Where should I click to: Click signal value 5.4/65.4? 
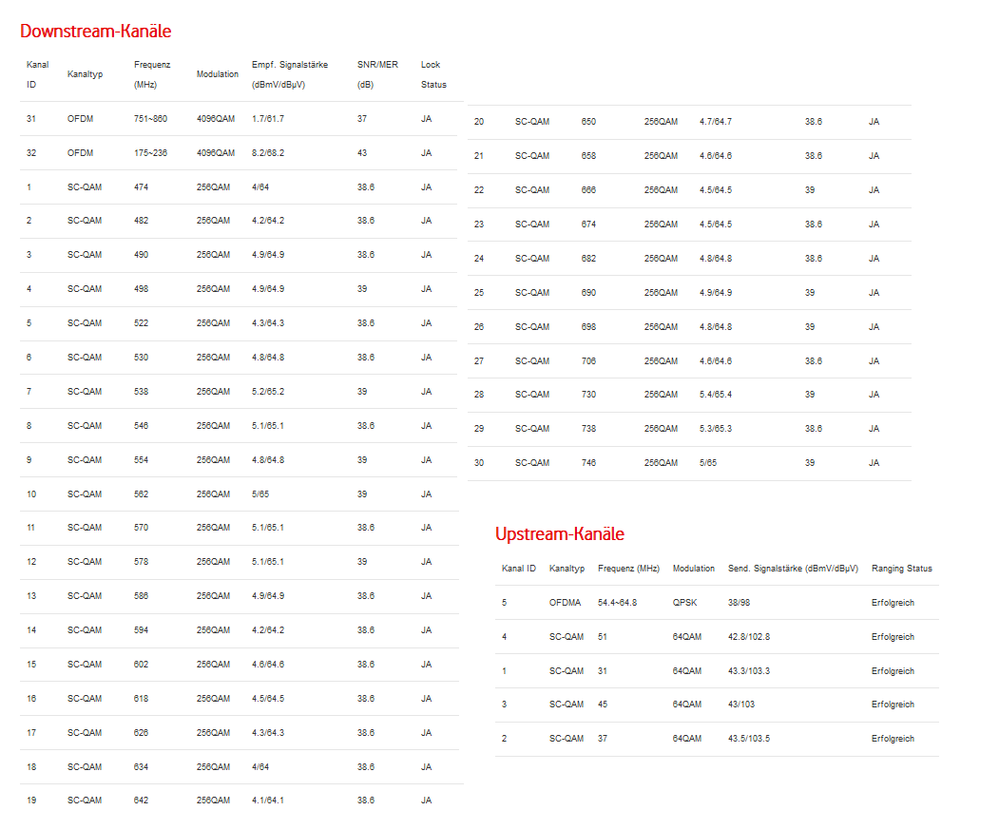(x=715, y=395)
